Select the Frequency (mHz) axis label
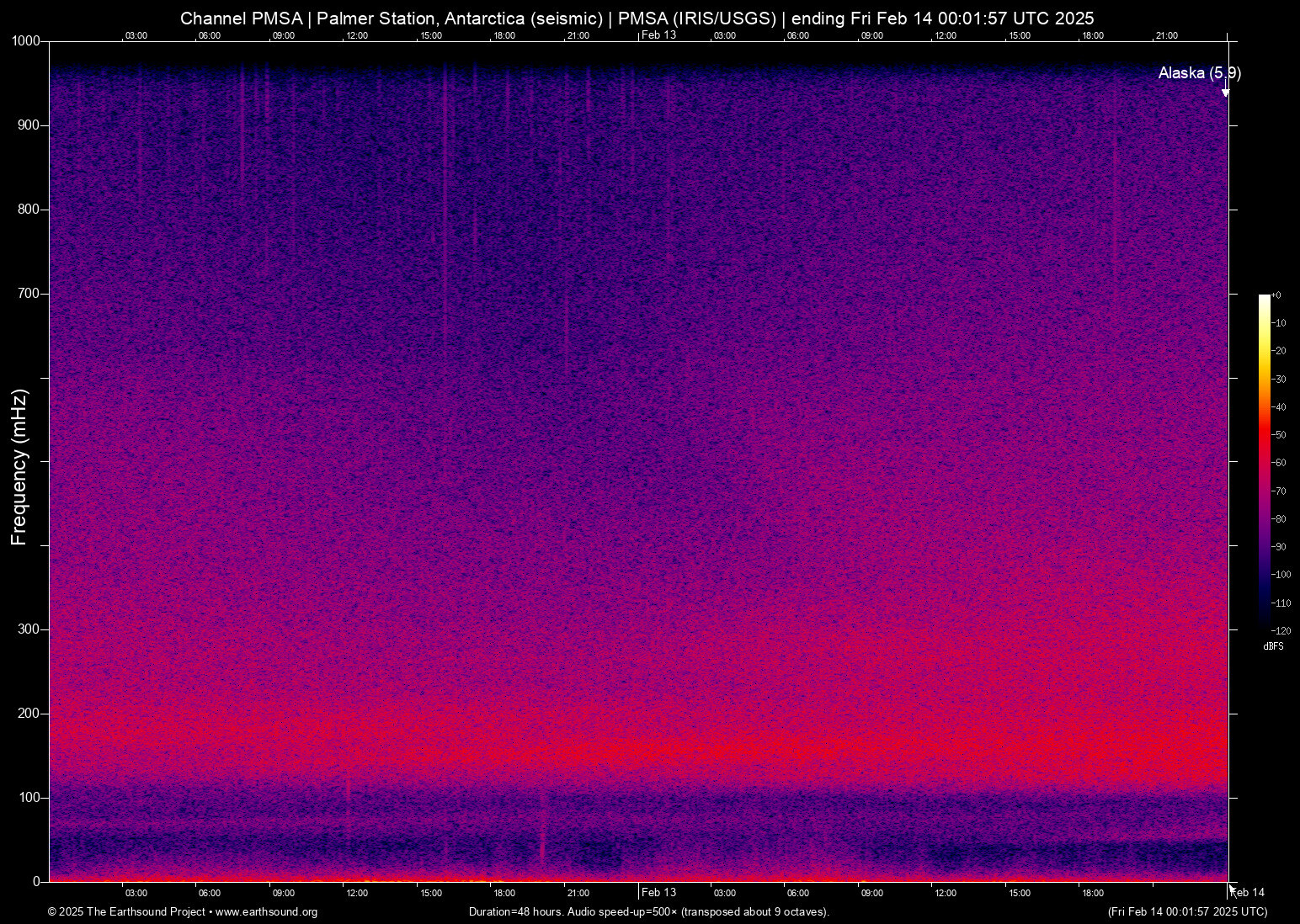1300x924 pixels. (19, 461)
